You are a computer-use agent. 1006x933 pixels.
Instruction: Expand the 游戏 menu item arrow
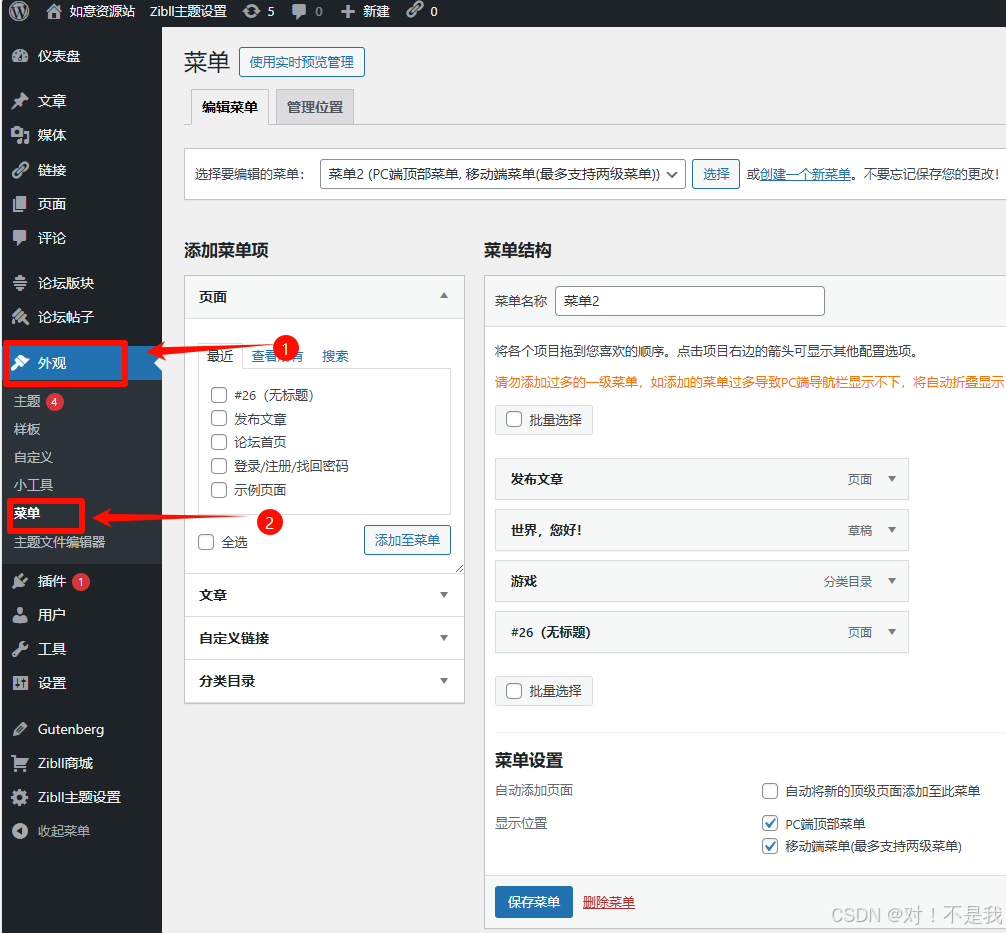(x=892, y=581)
